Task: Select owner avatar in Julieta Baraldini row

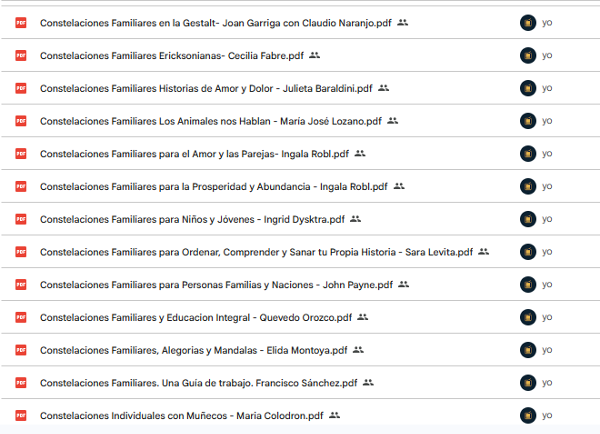Action: [x=528, y=88]
